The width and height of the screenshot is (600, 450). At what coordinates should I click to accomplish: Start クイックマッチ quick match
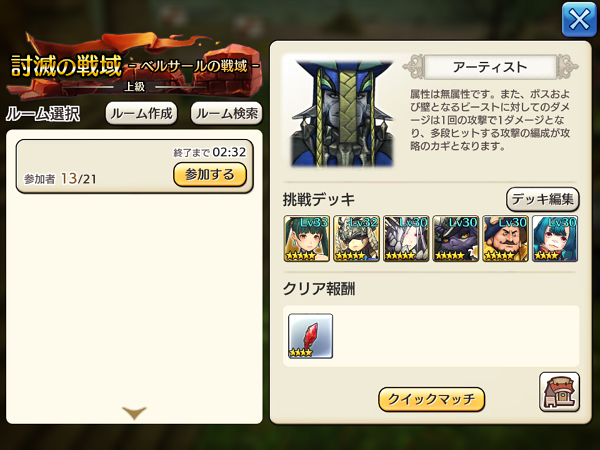[x=431, y=399]
